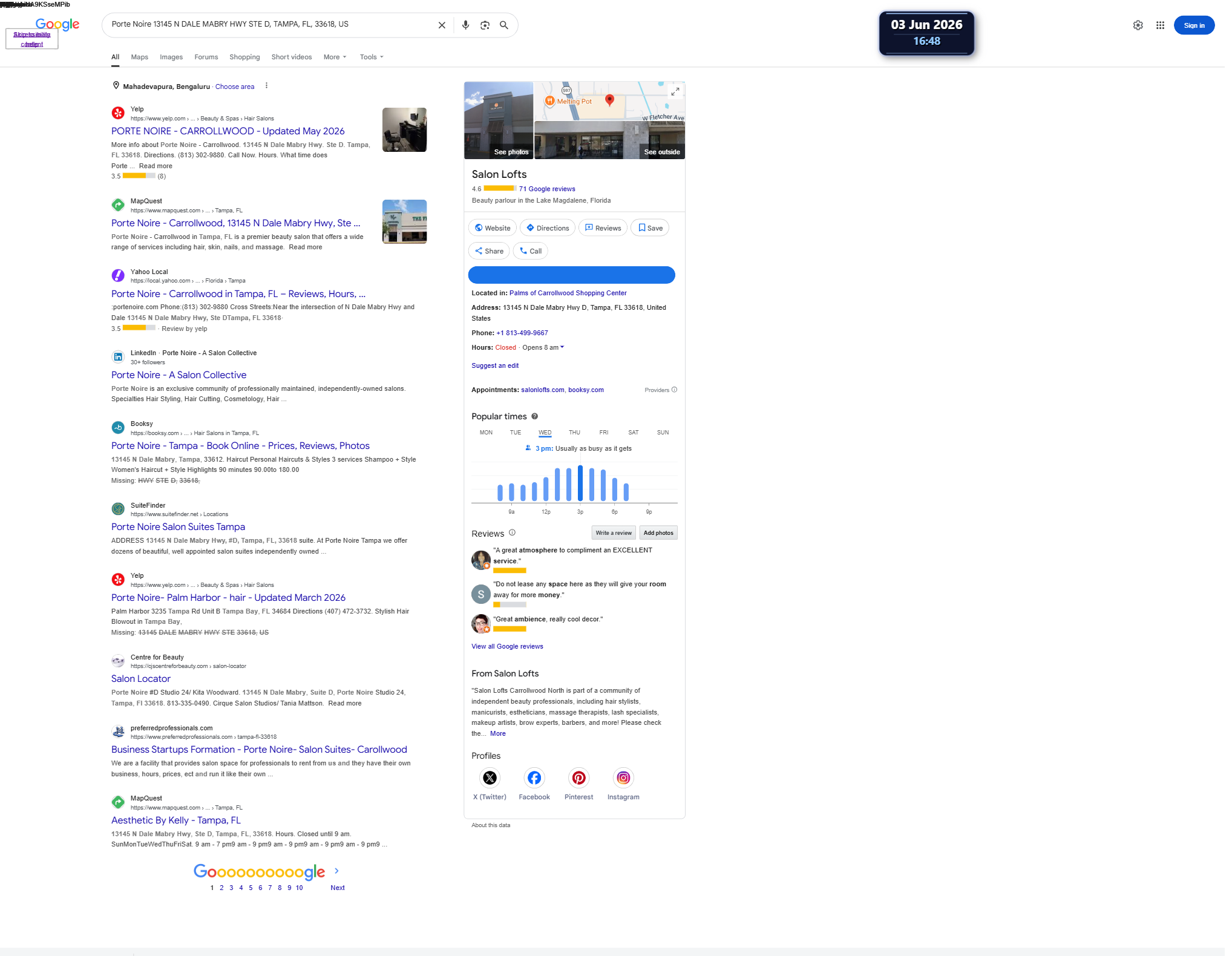Start voice search with the microphone icon
The height and width of the screenshot is (956, 1232).
click(465, 25)
